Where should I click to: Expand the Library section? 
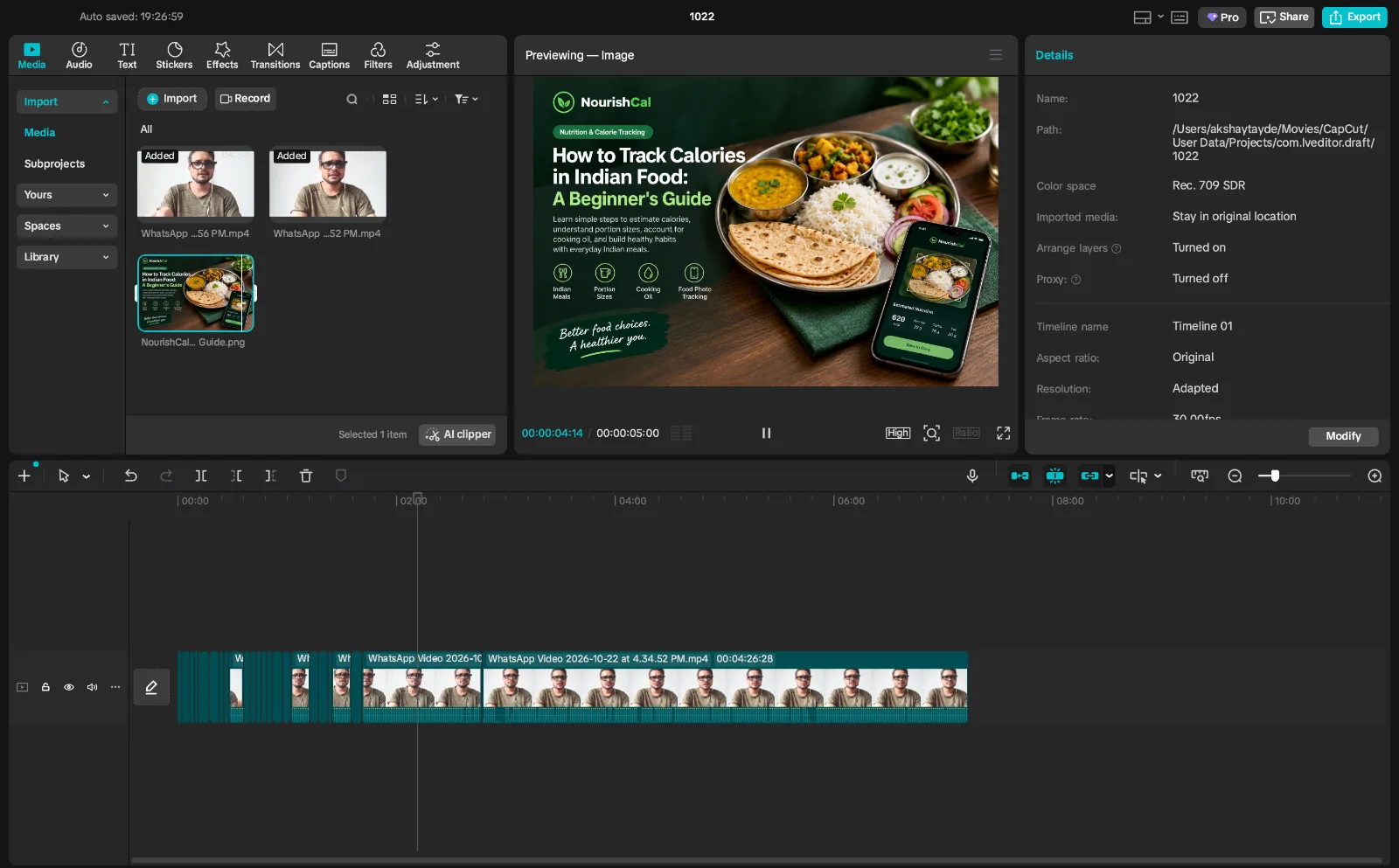(x=66, y=257)
